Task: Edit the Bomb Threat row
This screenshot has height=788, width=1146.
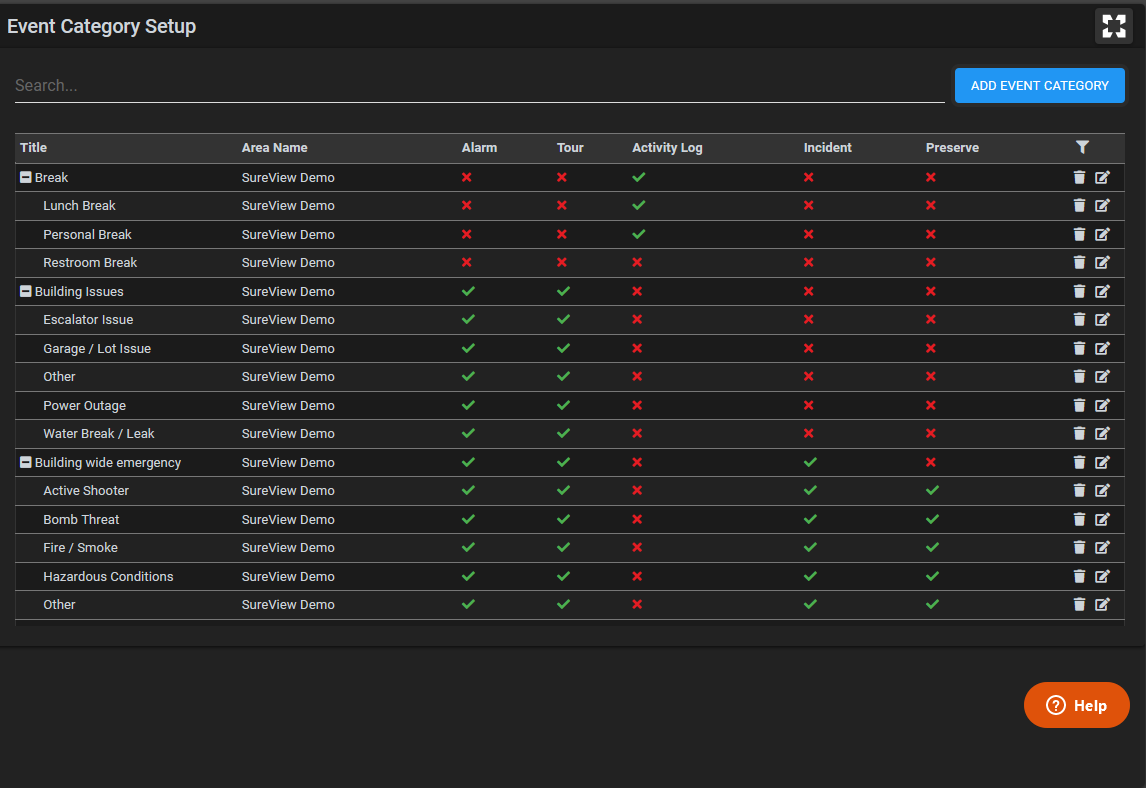Action: pyautogui.click(x=1102, y=519)
